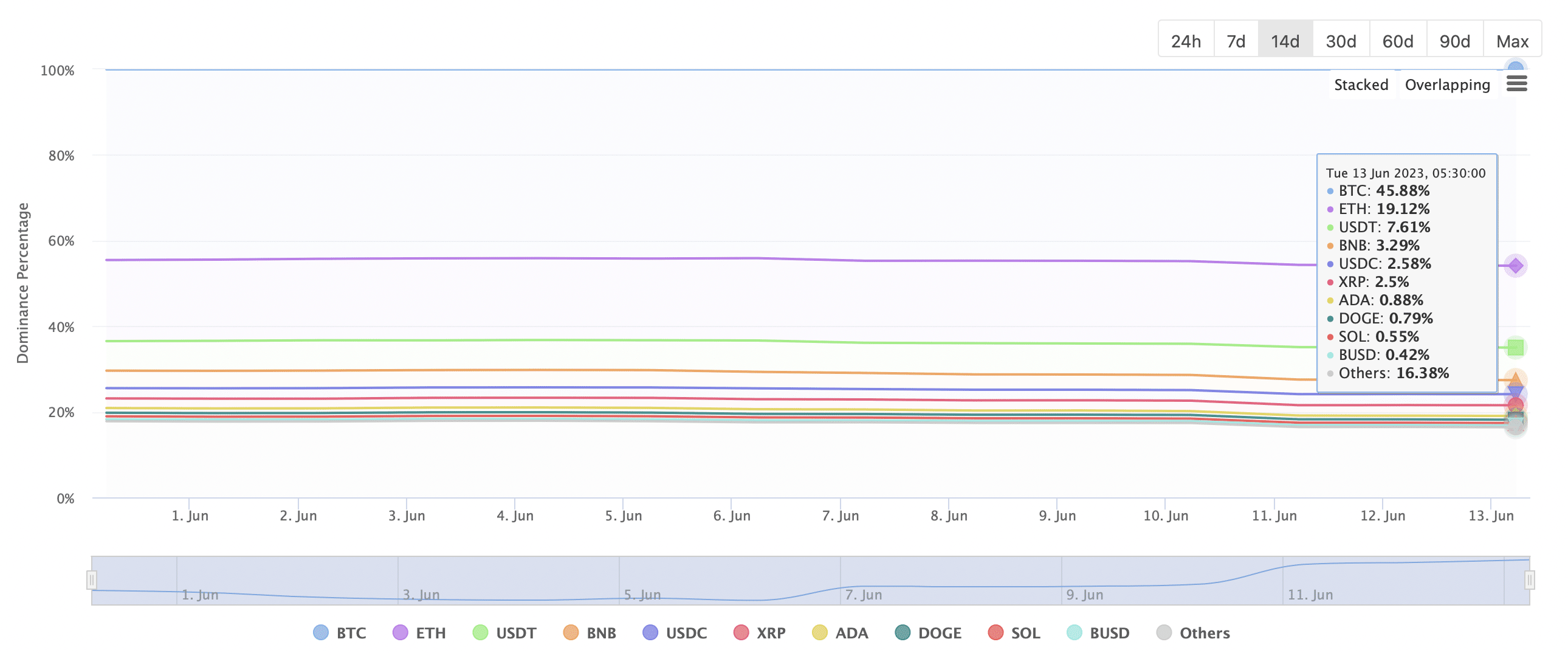Click the ETH purple diamond marker

click(1515, 266)
